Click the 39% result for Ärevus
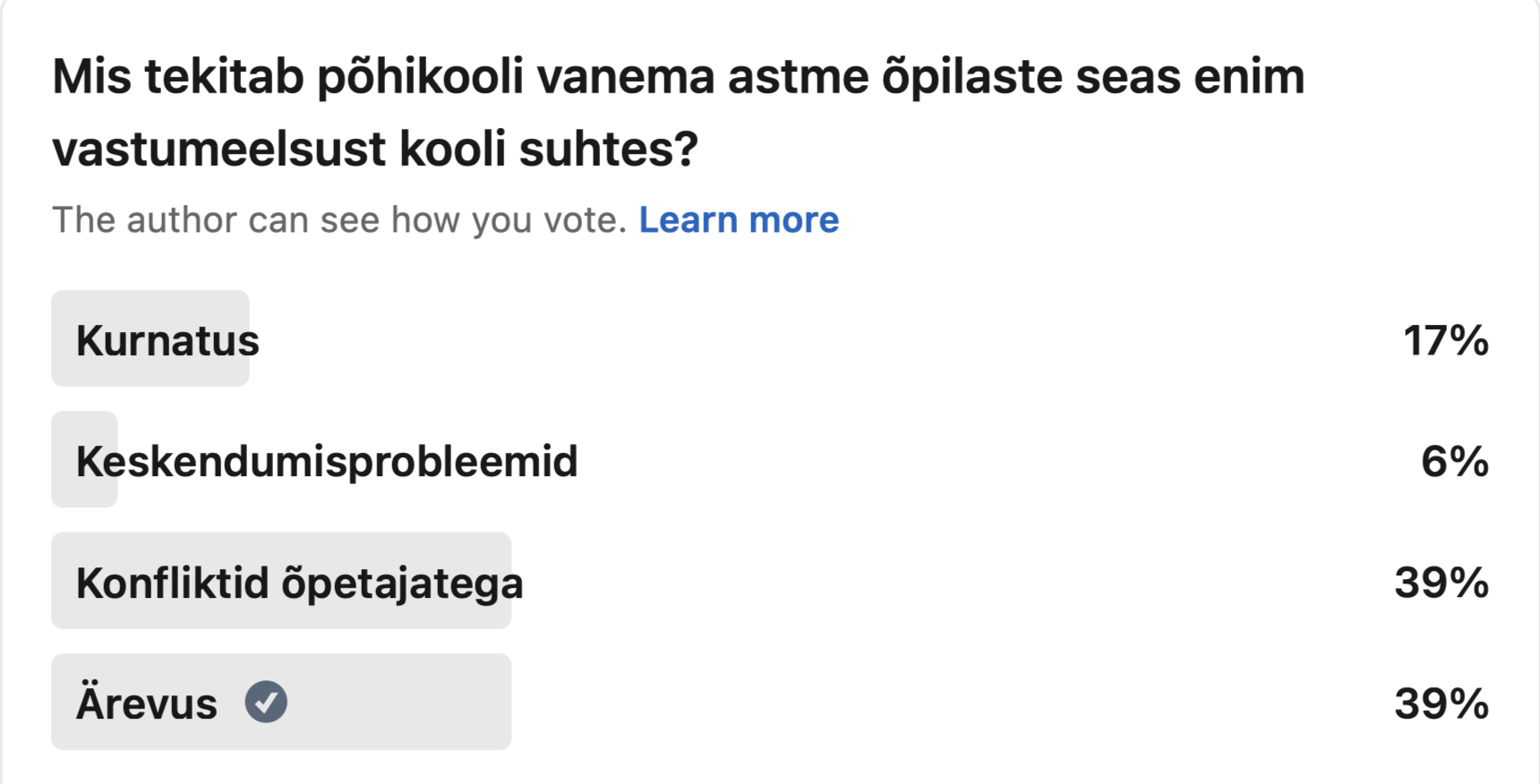Screen dimensions: 1540x784 click(x=1441, y=703)
